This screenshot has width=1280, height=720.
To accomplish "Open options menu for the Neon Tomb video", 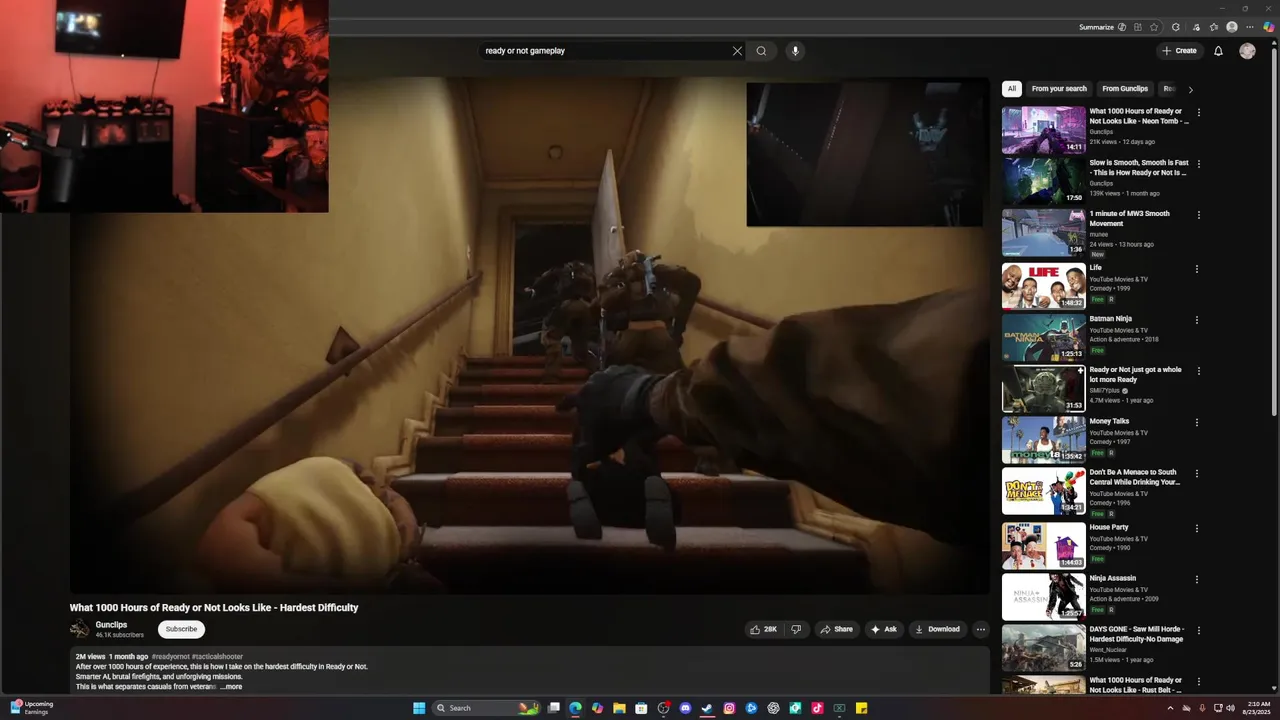I will pos(1199,113).
